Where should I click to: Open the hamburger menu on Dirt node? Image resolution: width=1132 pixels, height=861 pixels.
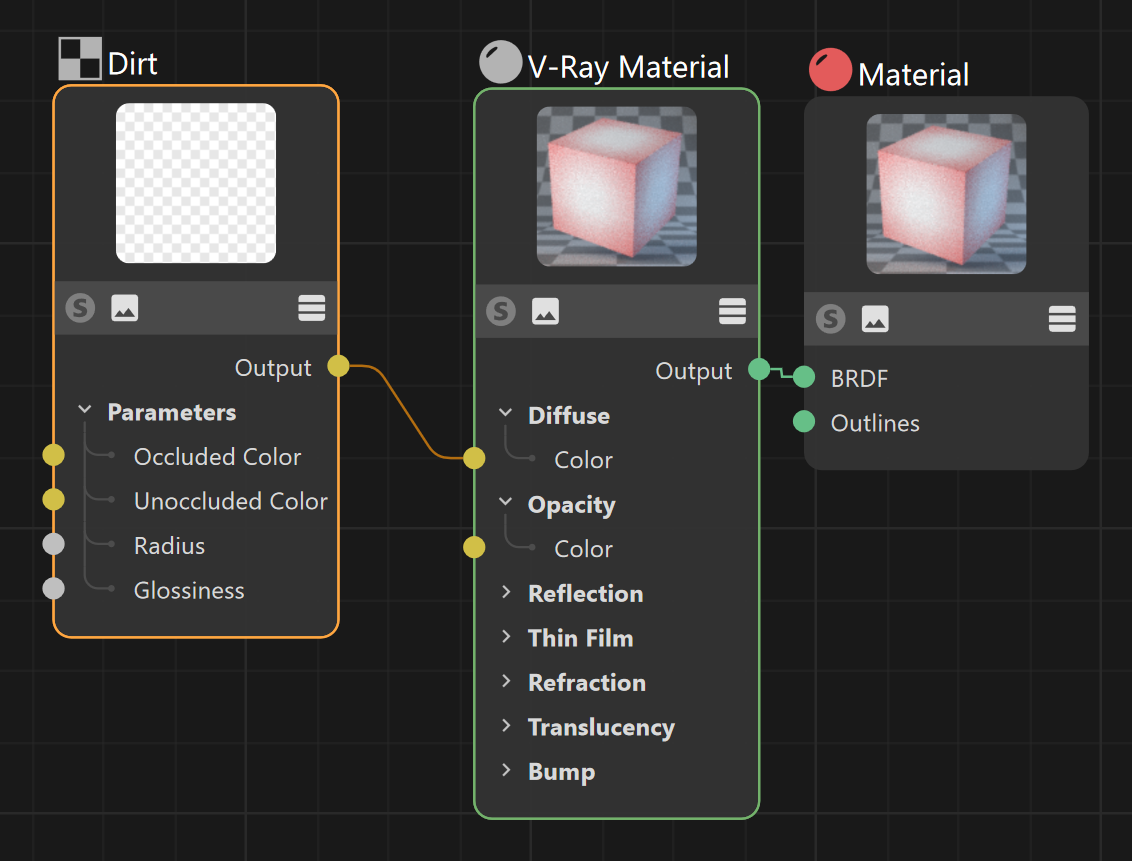click(x=312, y=308)
